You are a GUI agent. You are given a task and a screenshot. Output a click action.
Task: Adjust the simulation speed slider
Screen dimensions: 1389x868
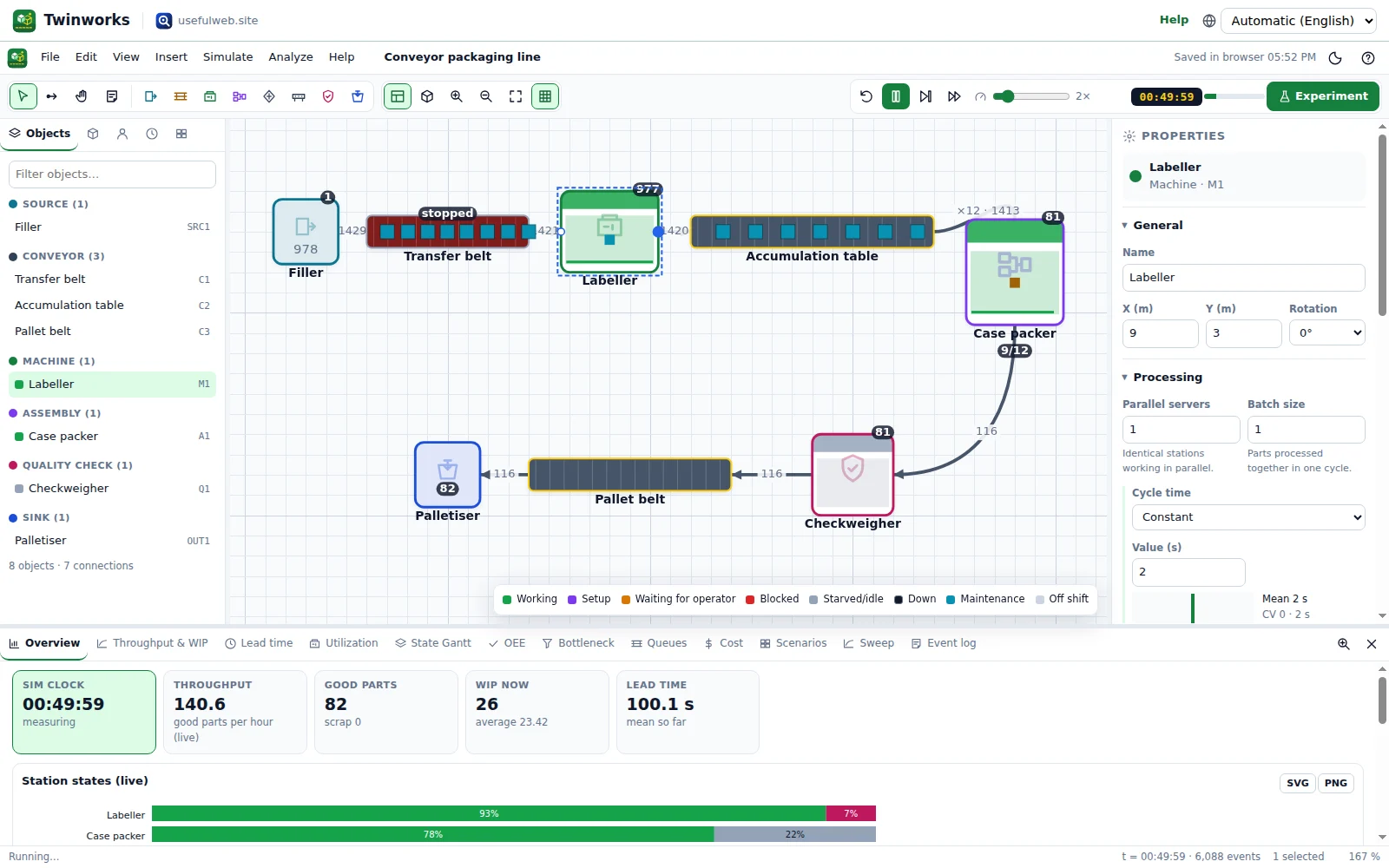pyautogui.click(x=1031, y=96)
